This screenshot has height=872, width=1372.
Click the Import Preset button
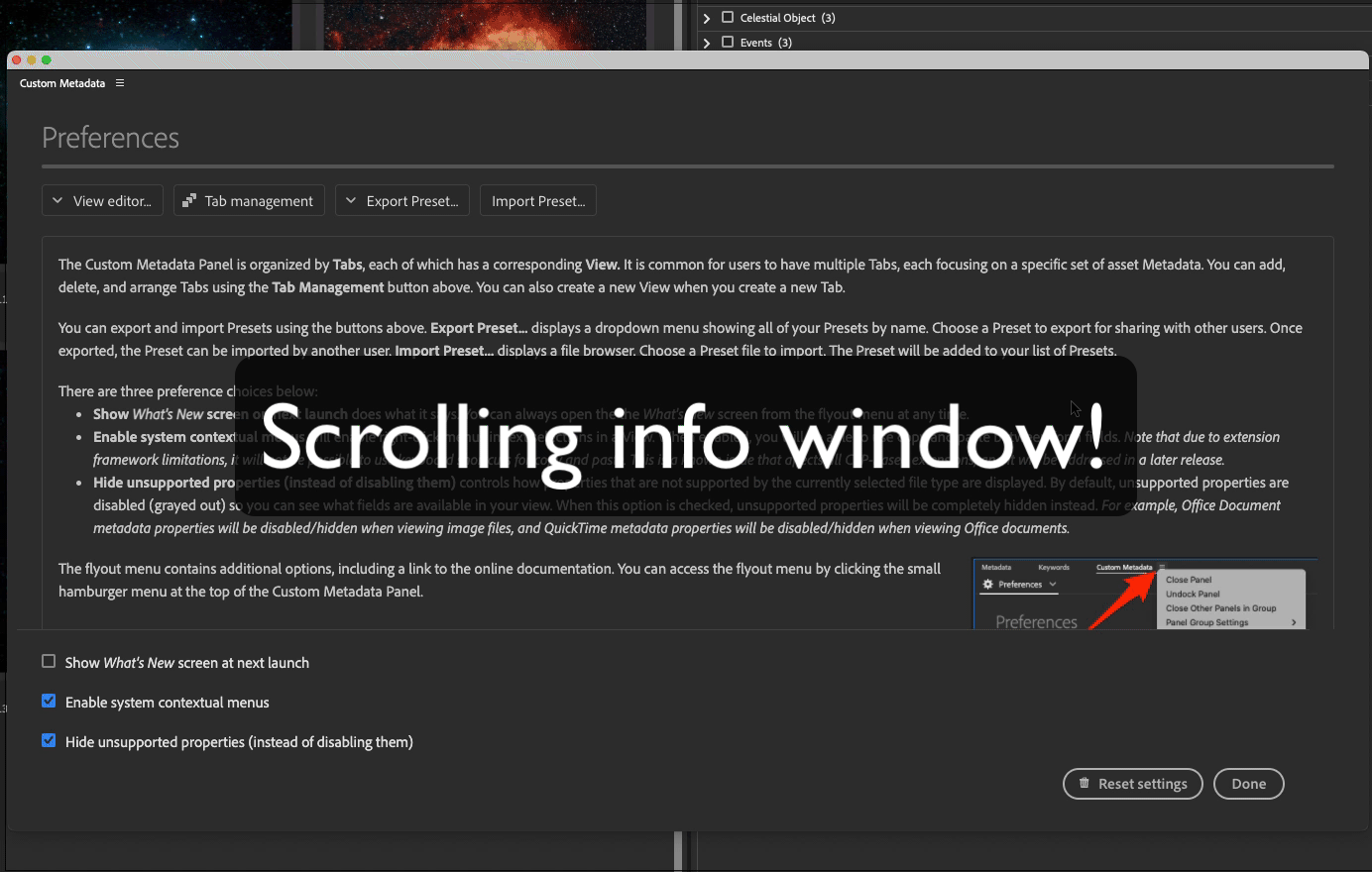point(538,201)
